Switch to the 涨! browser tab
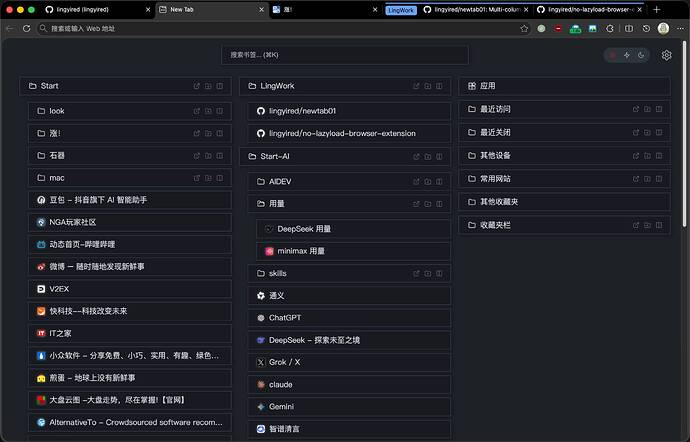 coord(323,9)
